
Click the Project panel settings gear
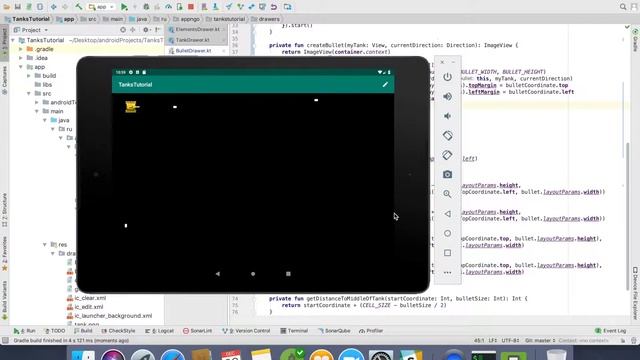click(146, 30)
